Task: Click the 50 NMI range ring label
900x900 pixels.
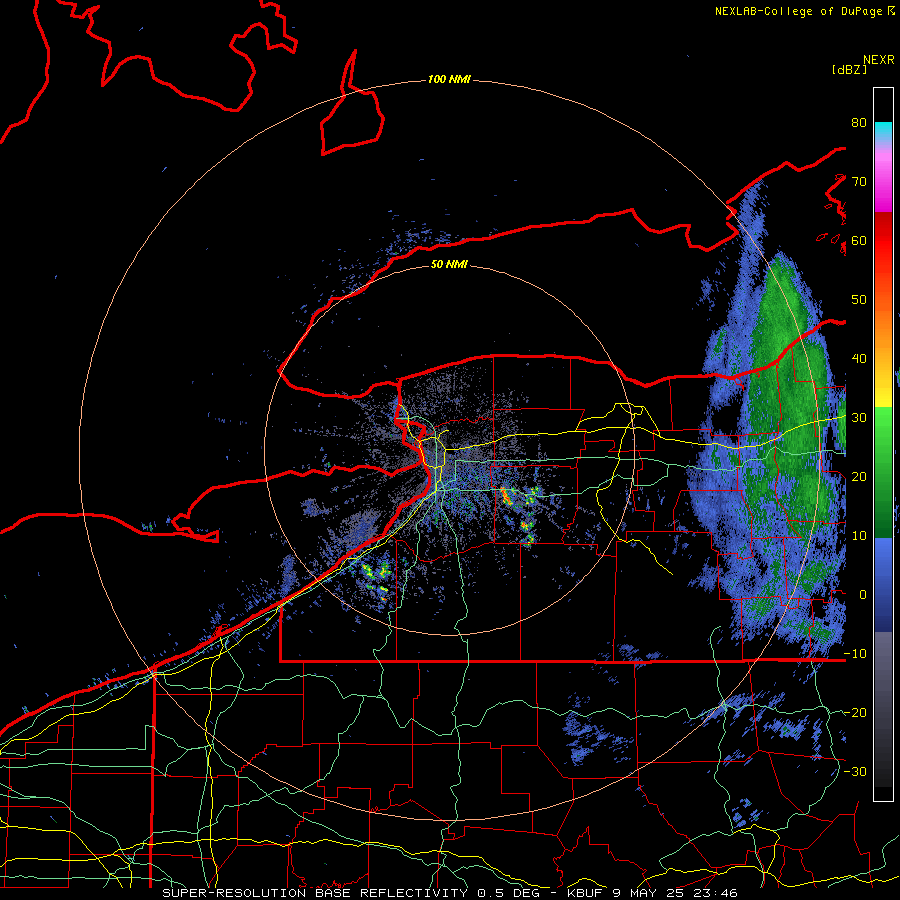Action: click(449, 264)
